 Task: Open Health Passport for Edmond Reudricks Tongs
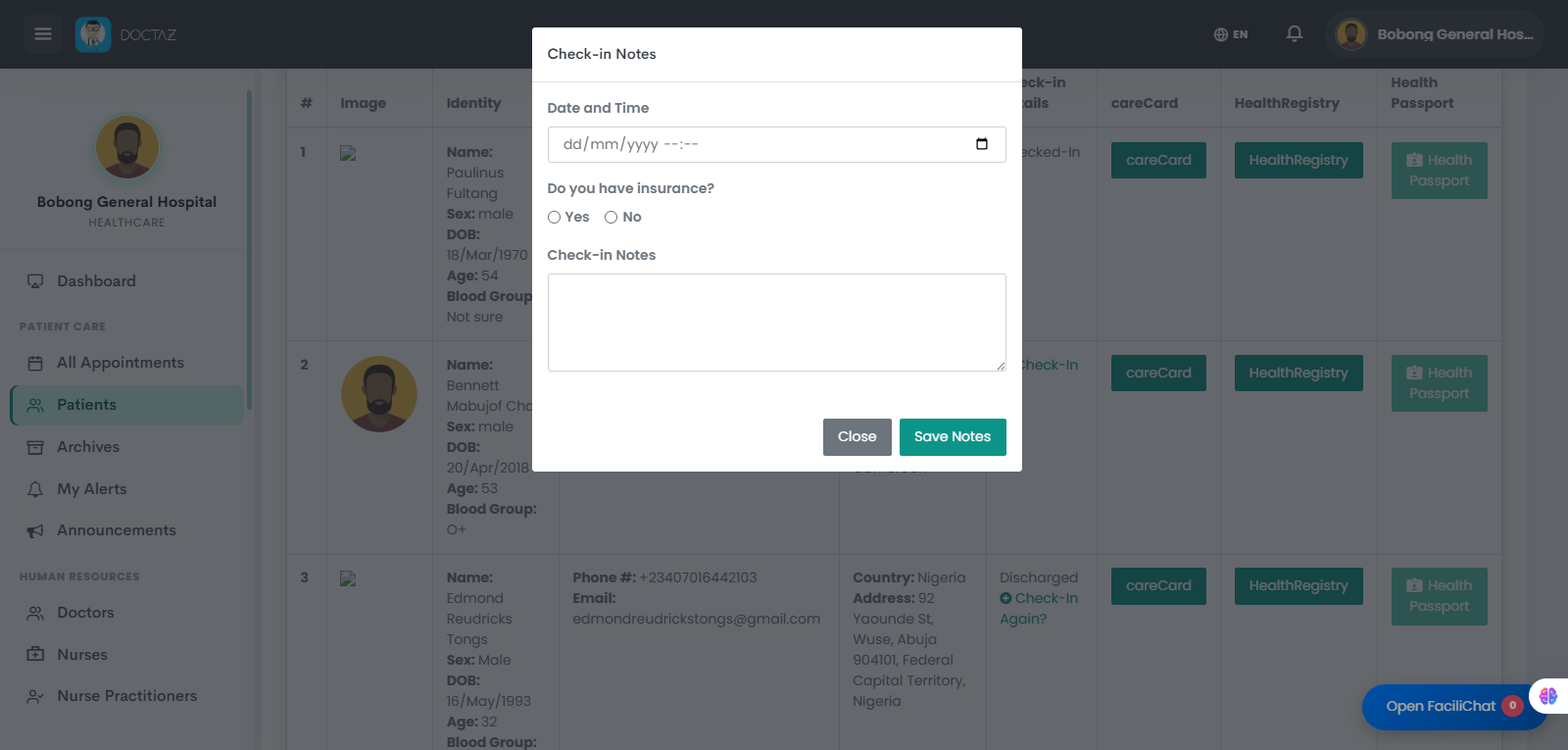click(1440, 596)
